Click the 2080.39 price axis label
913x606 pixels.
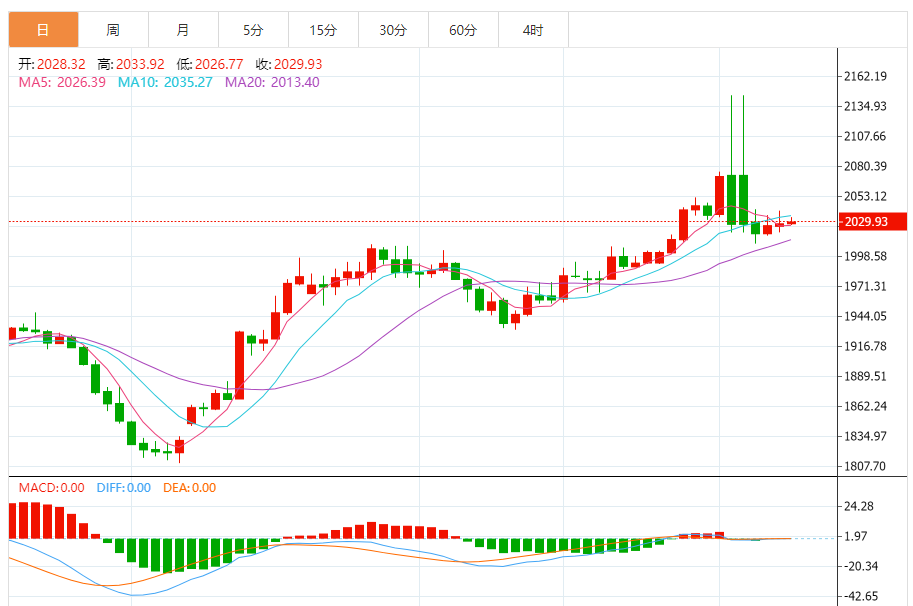[865, 166]
